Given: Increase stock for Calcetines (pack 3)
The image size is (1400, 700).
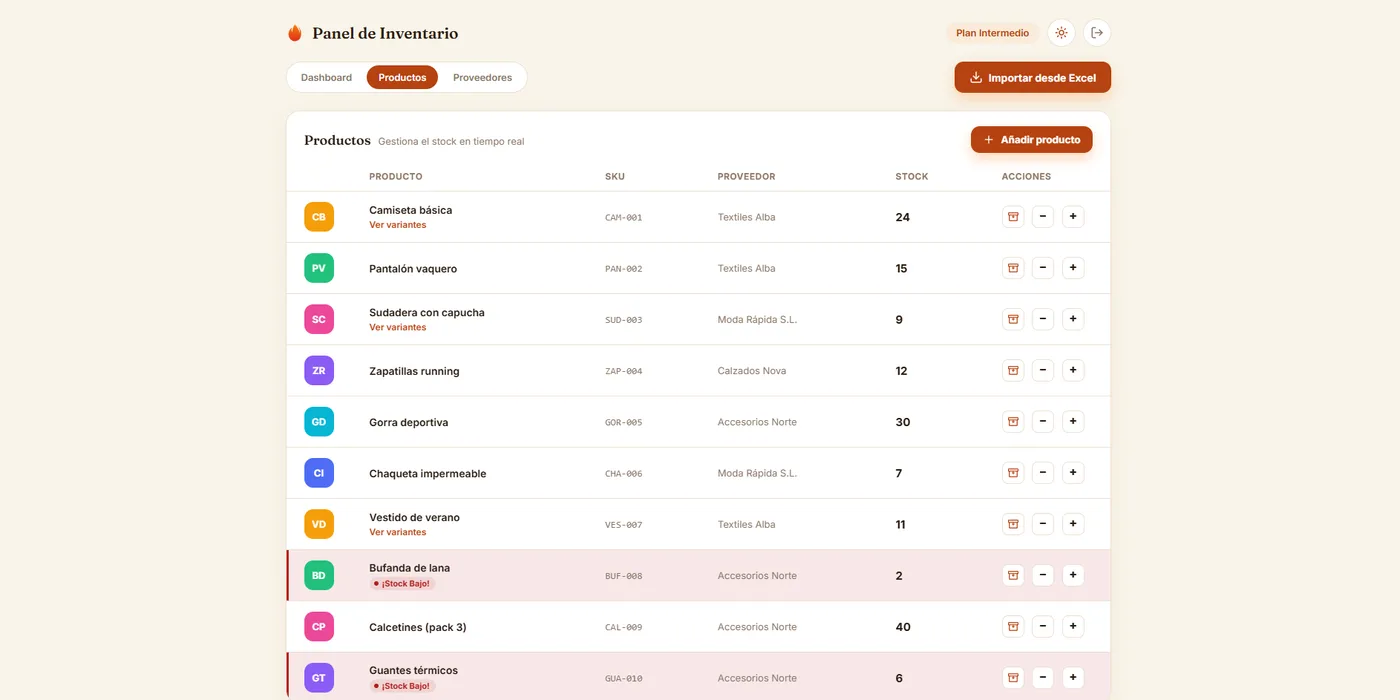Looking at the screenshot, I should (x=1073, y=626).
